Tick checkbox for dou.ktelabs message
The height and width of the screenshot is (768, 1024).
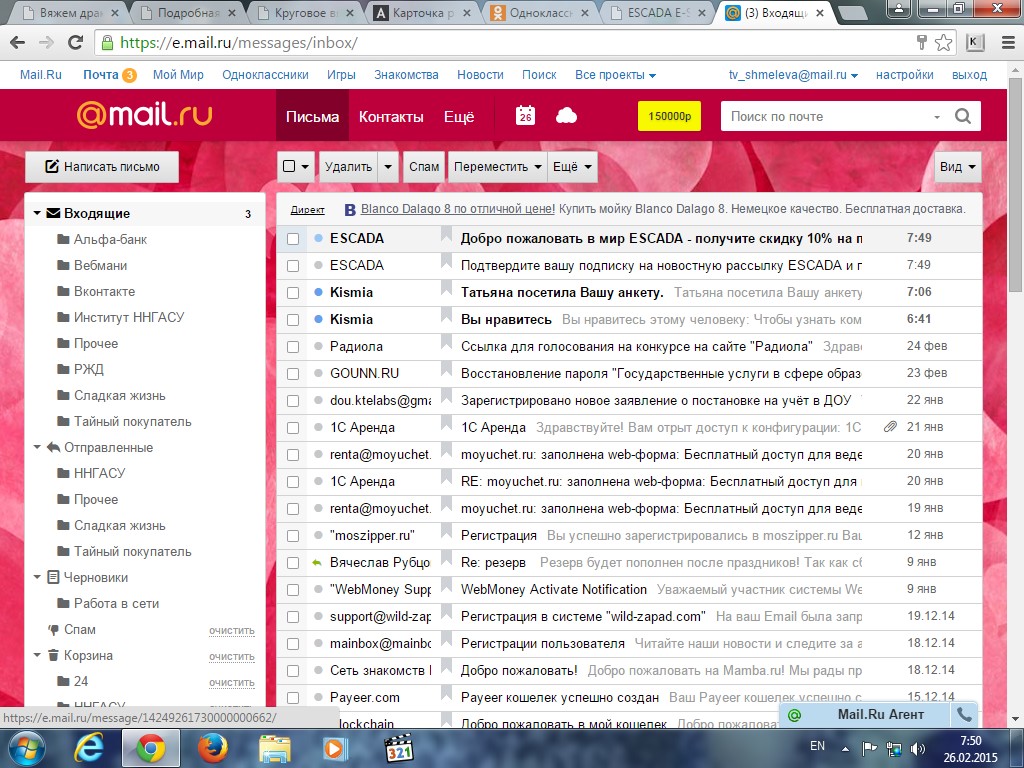[293, 401]
